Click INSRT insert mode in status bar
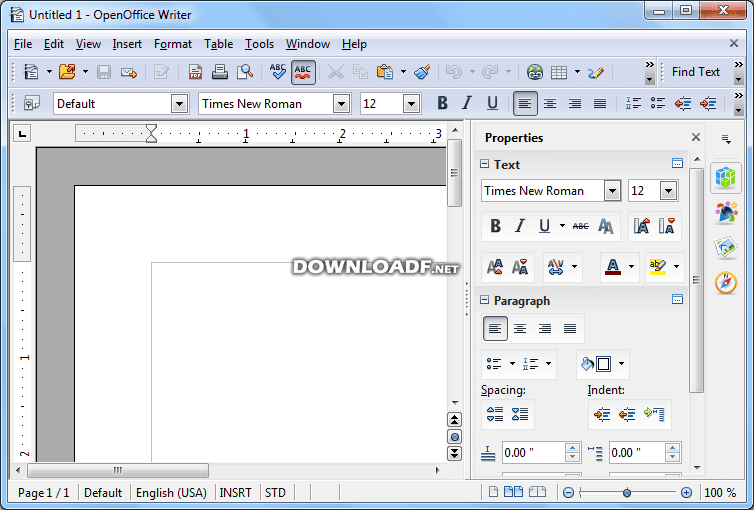This screenshot has height=510, width=754. 235,493
